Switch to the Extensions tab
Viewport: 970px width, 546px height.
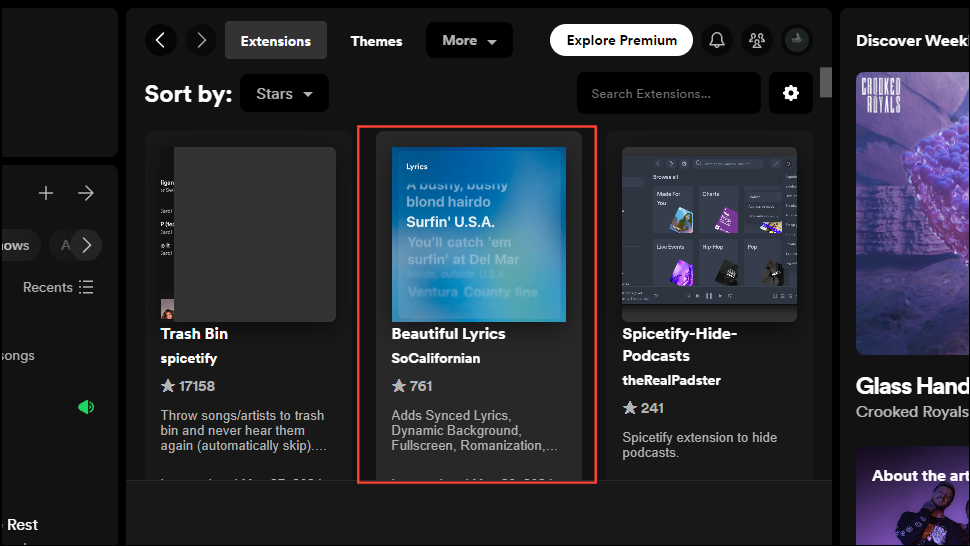click(x=276, y=41)
